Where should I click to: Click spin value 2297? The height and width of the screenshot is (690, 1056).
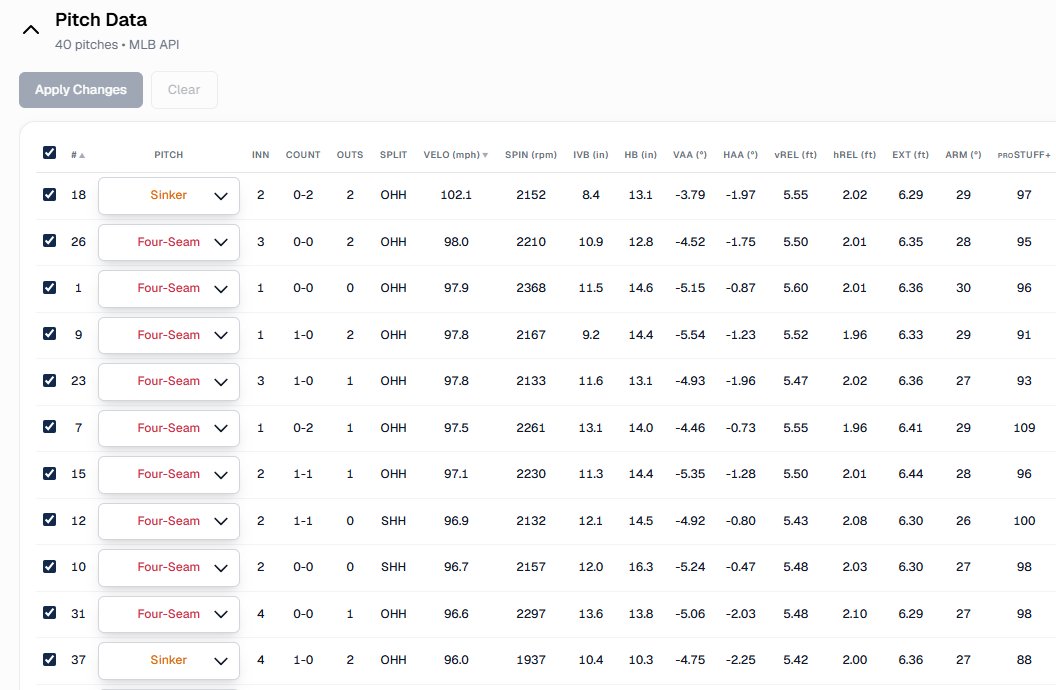(x=531, y=613)
